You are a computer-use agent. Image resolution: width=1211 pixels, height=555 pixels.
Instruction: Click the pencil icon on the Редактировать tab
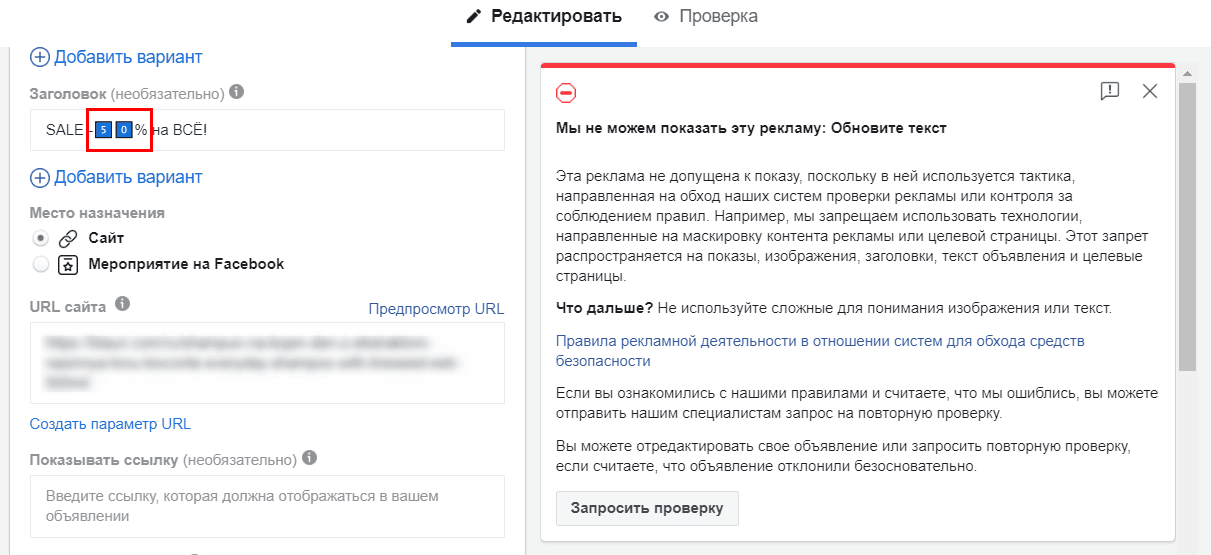pyautogui.click(x=474, y=17)
